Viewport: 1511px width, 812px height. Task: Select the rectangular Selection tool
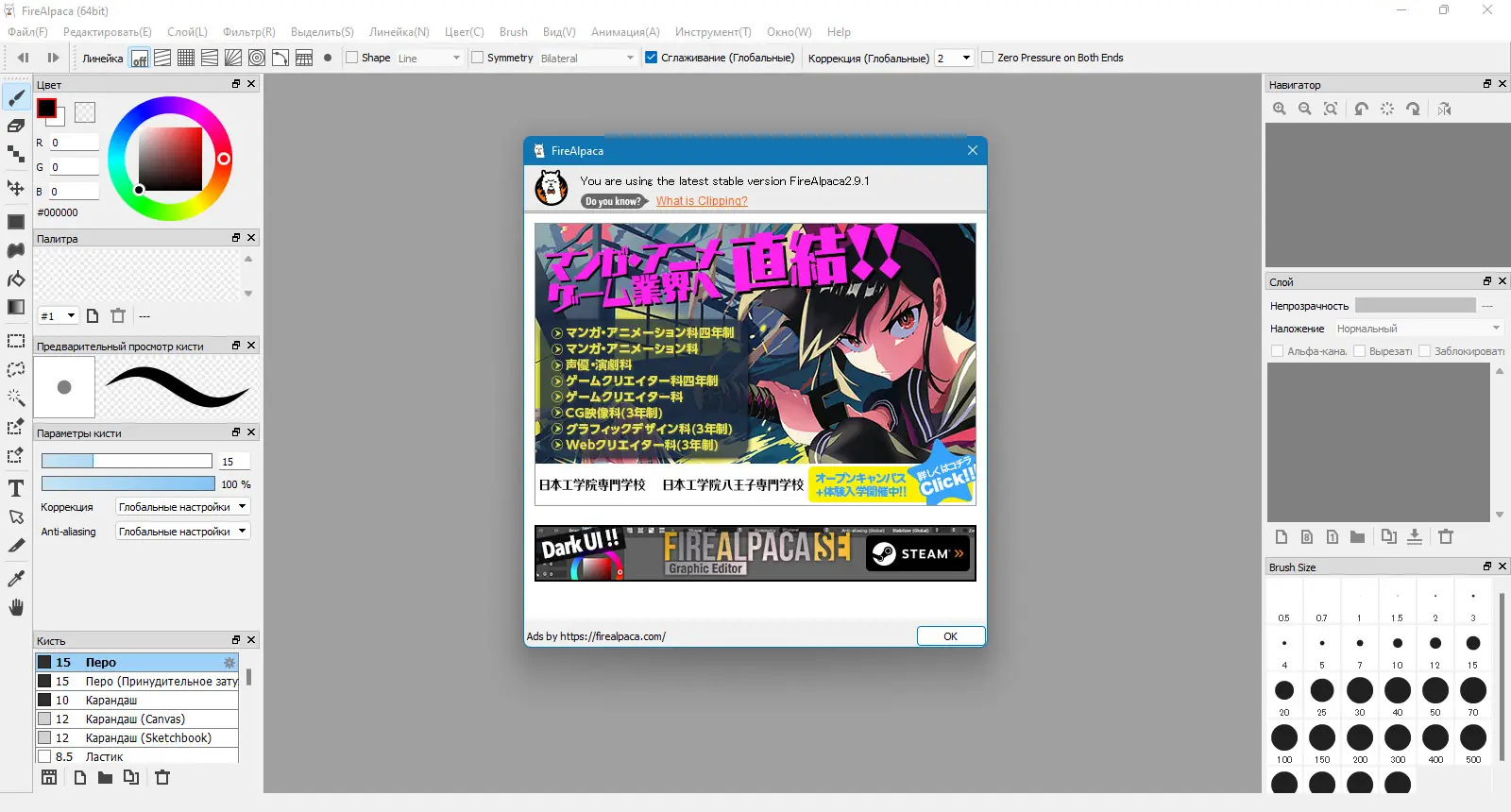pos(16,341)
